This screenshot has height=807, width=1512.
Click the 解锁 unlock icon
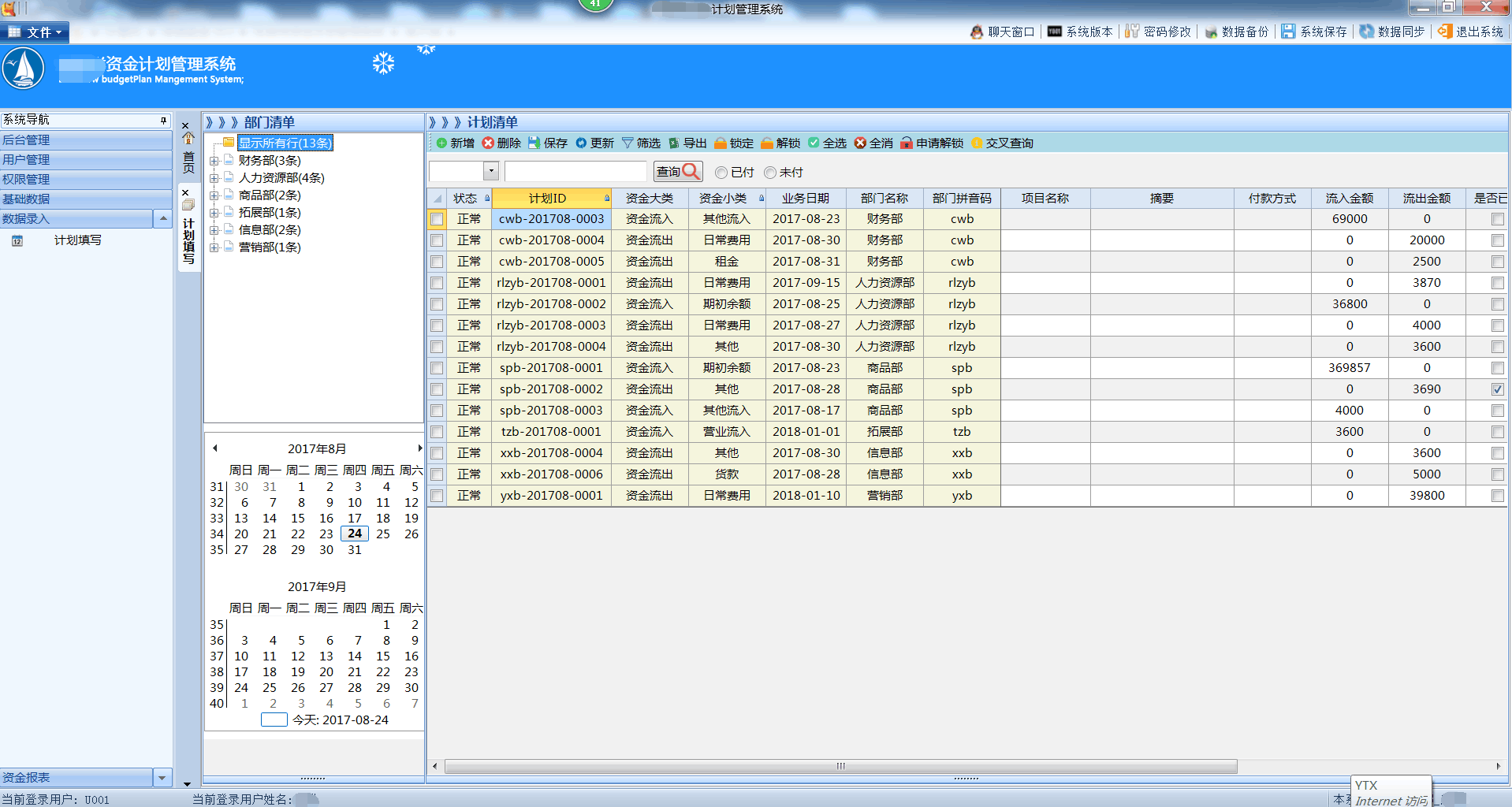(767, 143)
